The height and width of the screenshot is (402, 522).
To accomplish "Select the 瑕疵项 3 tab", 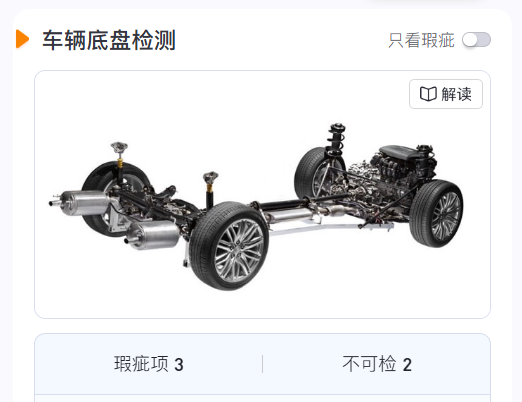I will [x=149, y=364].
